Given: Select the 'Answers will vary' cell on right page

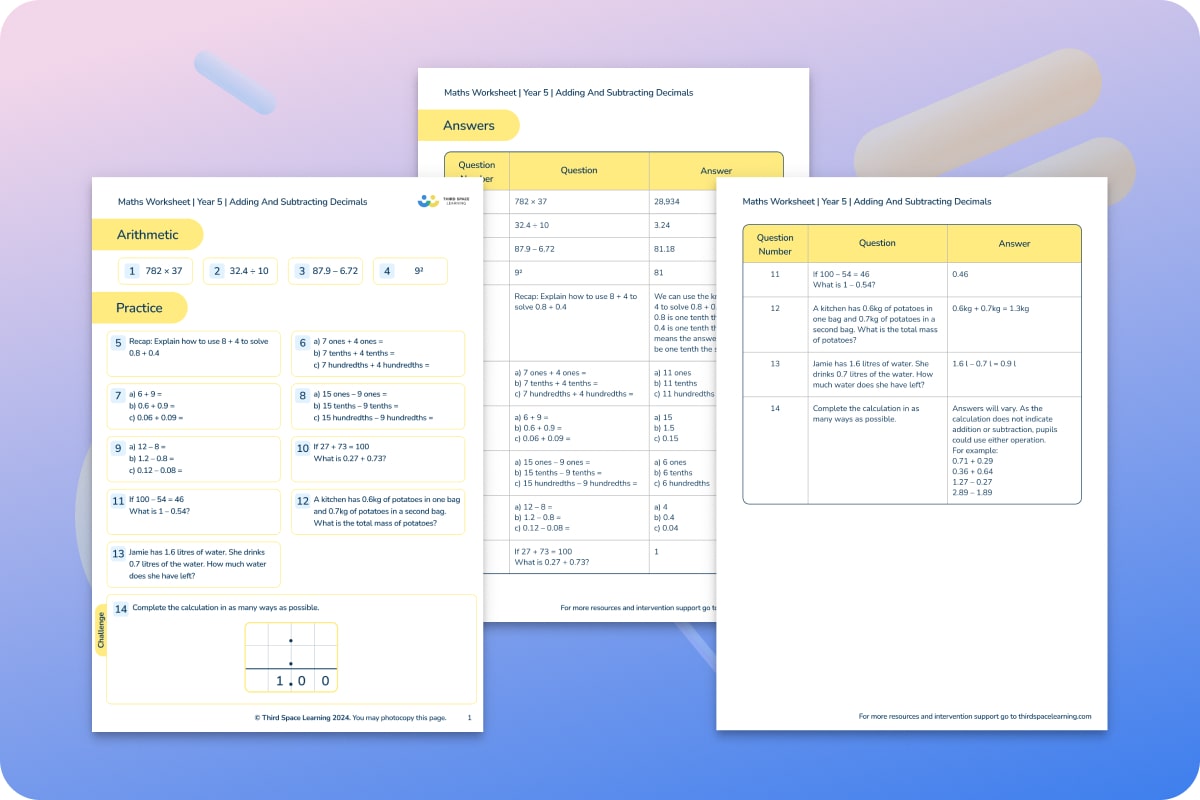Looking at the screenshot, I should [1014, 450].
